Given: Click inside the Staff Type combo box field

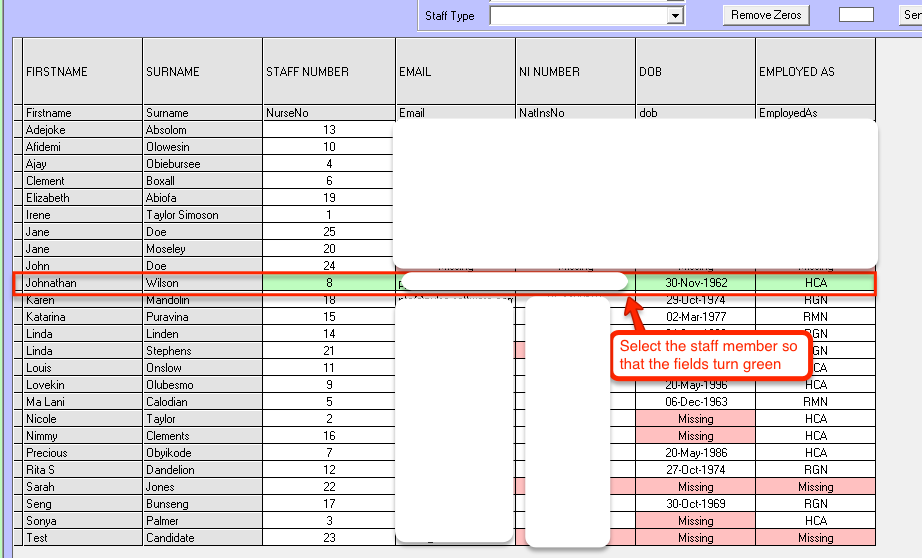Looking at the screenshot, I should [x=578, y=16].
